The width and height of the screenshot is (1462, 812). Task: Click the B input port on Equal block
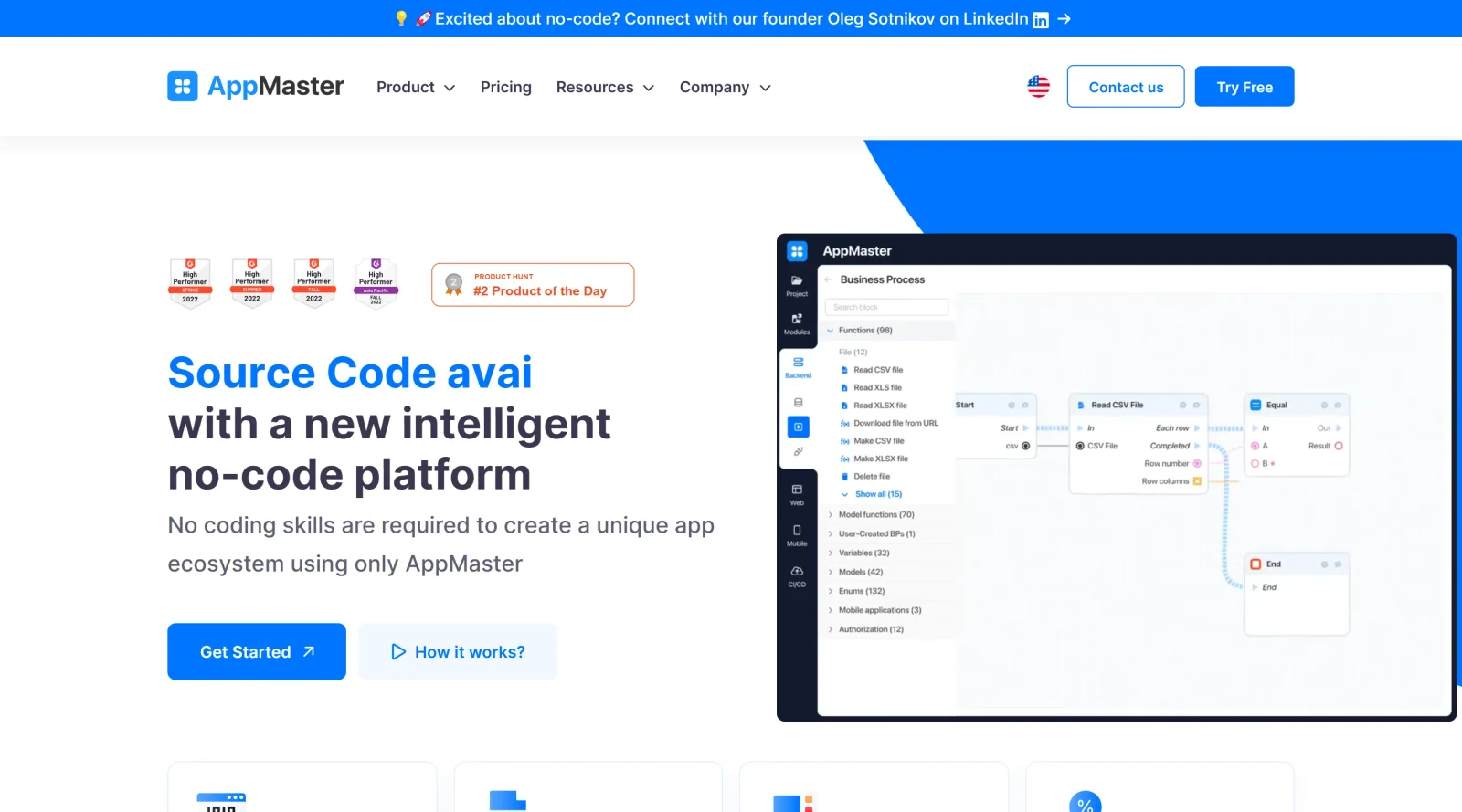click(1255, 463)
